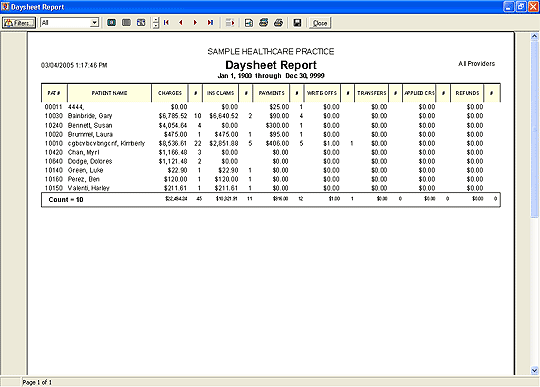Go to first page of report
540x387 pixels.
(166, 23)
